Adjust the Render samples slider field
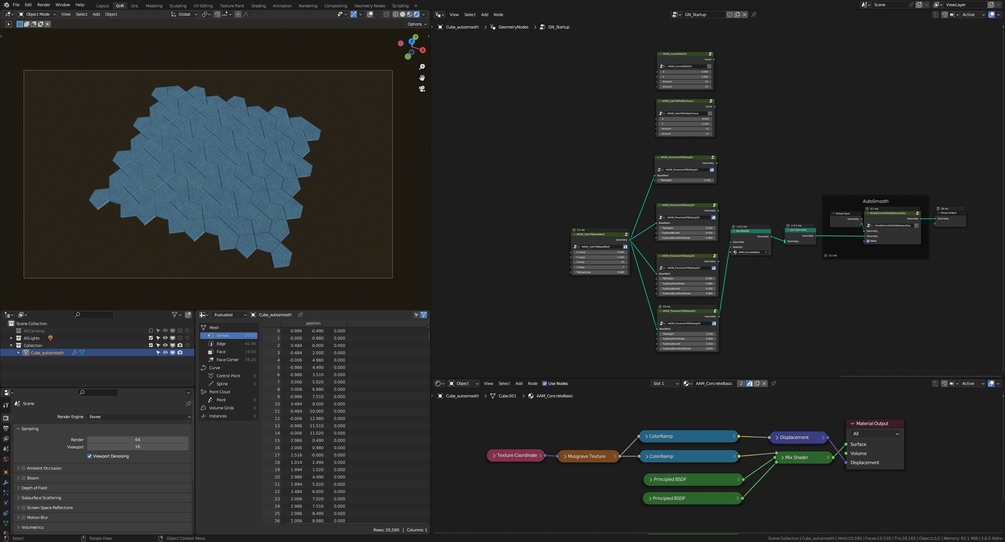The width and height of the screenshot is (1005, 542). (x=138, y=439)
